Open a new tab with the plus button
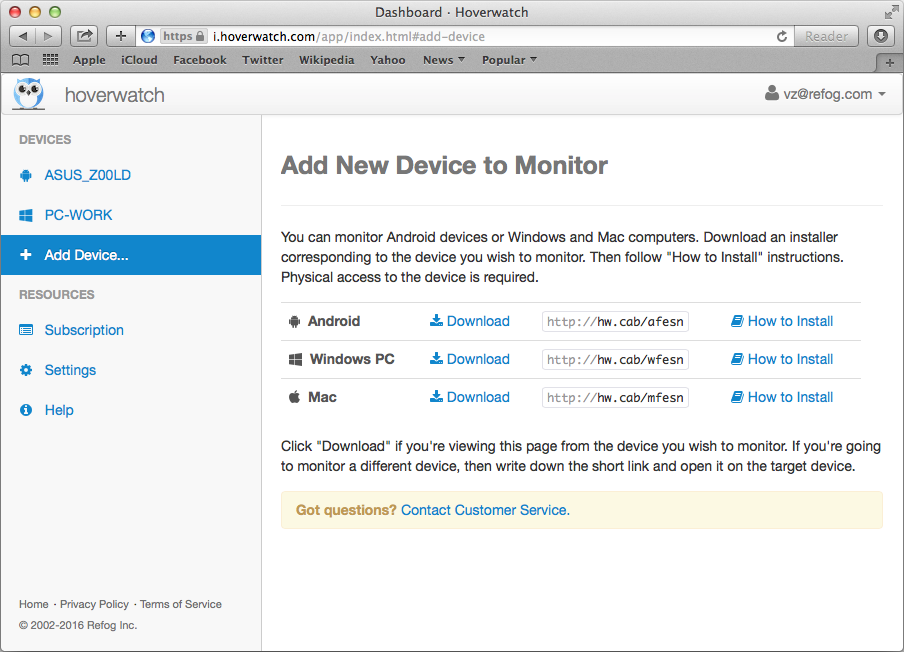The image size is (904, 652). click(x=890, y=62)
